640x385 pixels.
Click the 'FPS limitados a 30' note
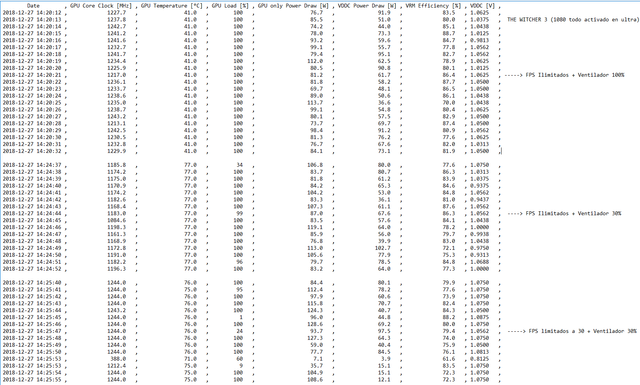pos(556,331)
